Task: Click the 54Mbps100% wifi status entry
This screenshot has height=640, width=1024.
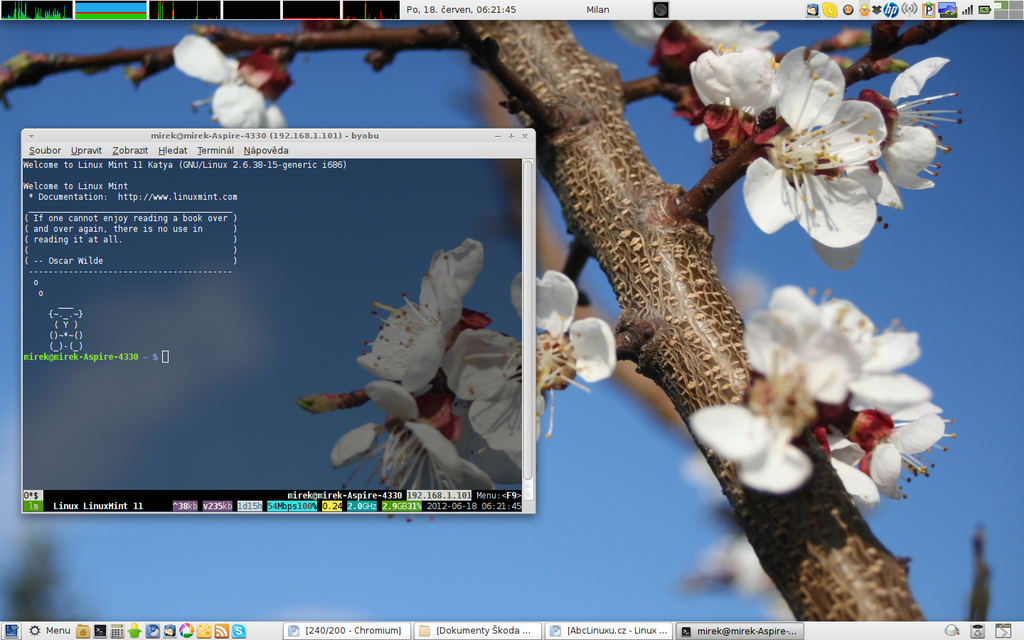Action: (292, 506)
